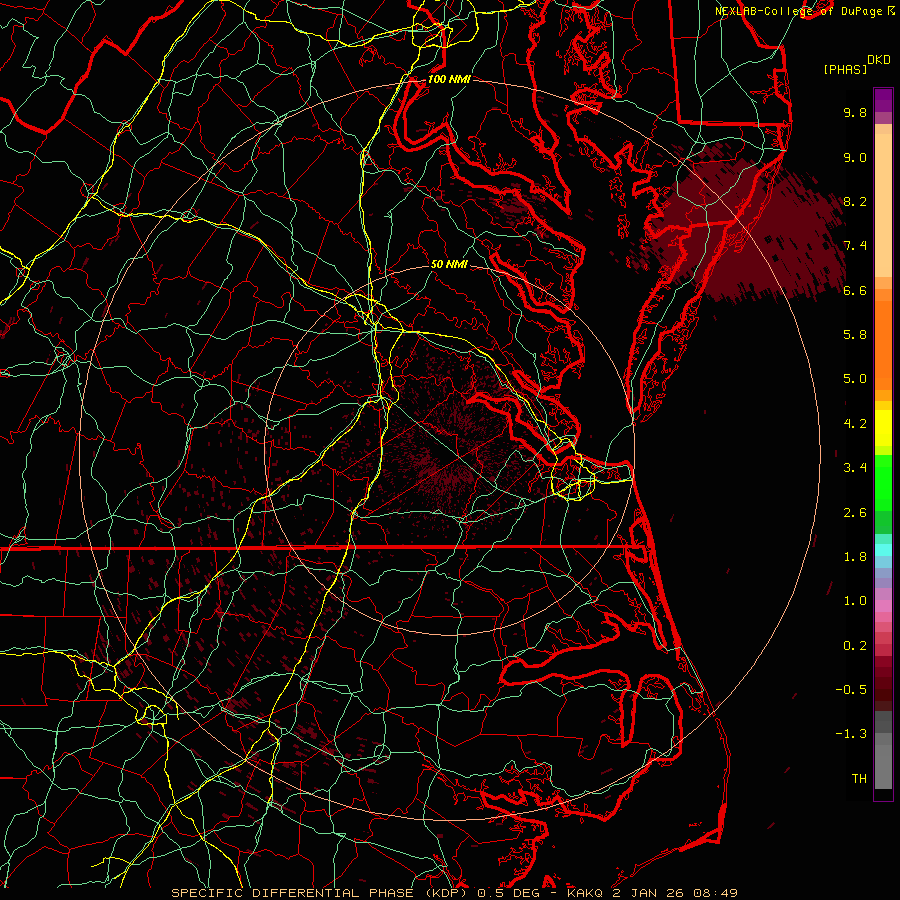This screenshot has width=900, height=900.
Task: Click the 08:49 timestamp in caption
Action: point(715,893)
